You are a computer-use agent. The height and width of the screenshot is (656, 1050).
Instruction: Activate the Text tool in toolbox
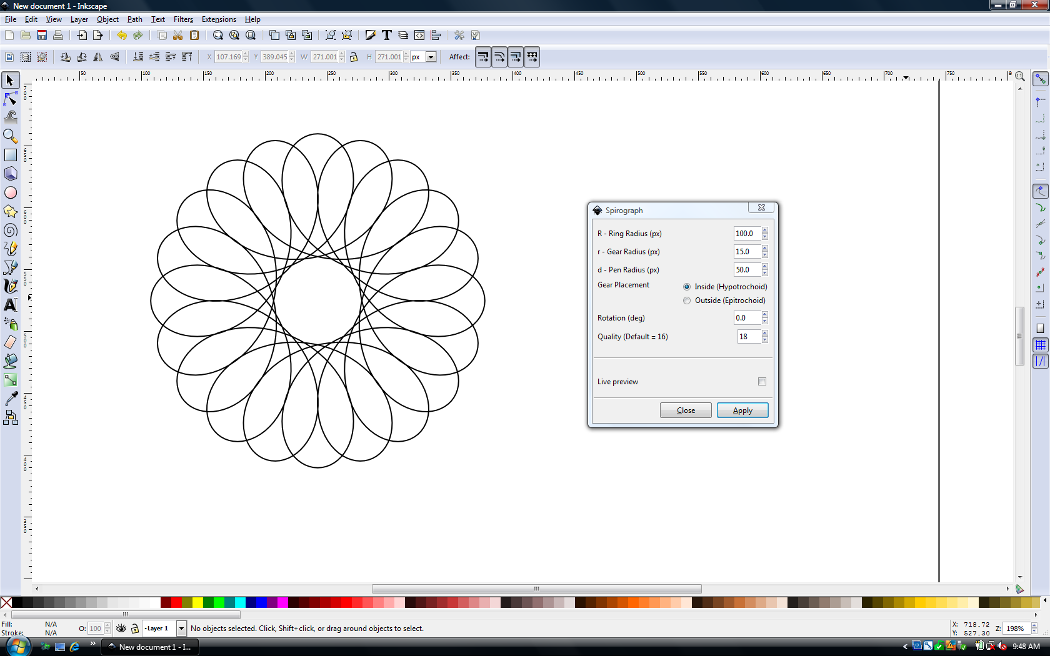[10, 304]
